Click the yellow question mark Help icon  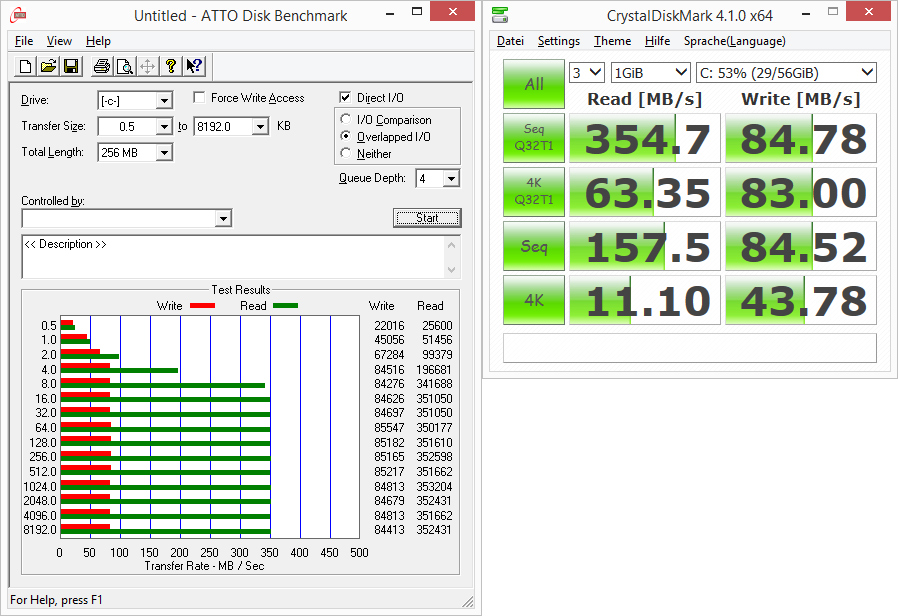pyautogui.click(x=171, y=66)
